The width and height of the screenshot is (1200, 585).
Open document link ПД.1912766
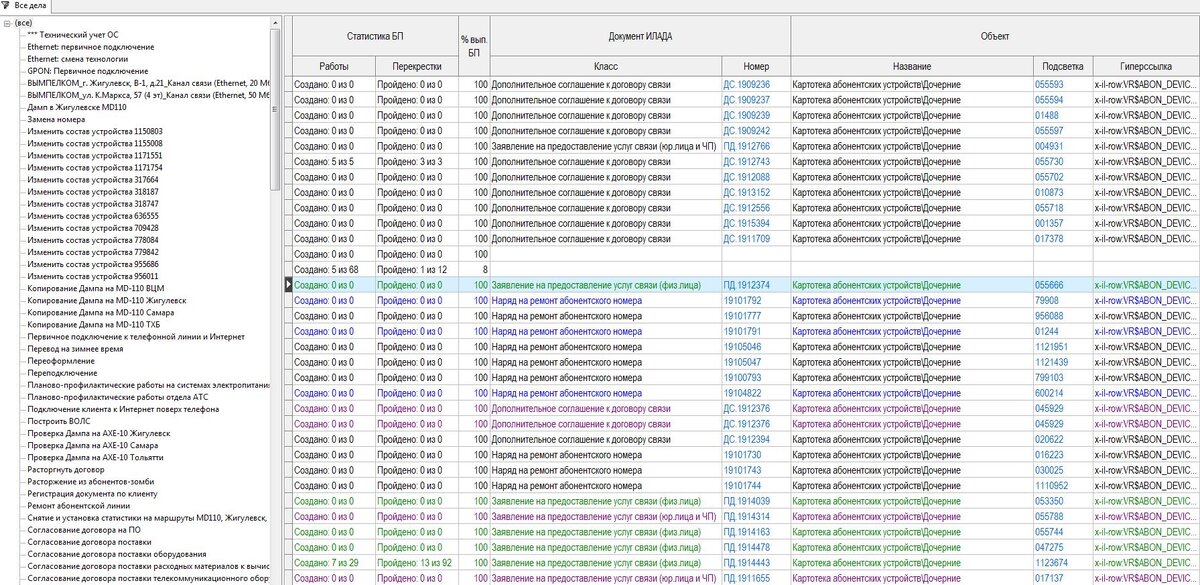tap(747, 146)
